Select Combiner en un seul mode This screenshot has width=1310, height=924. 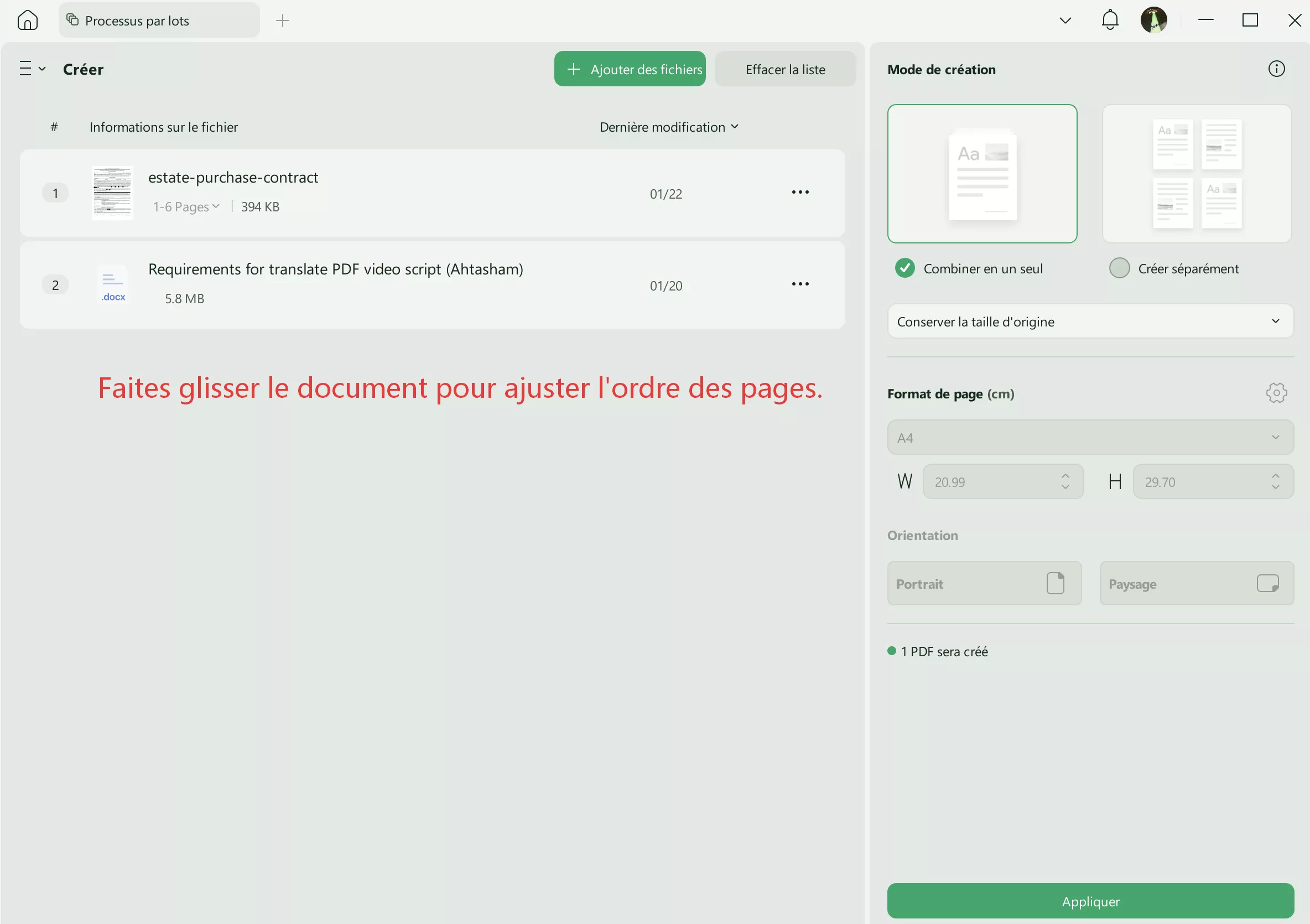(x=904, y=268)
